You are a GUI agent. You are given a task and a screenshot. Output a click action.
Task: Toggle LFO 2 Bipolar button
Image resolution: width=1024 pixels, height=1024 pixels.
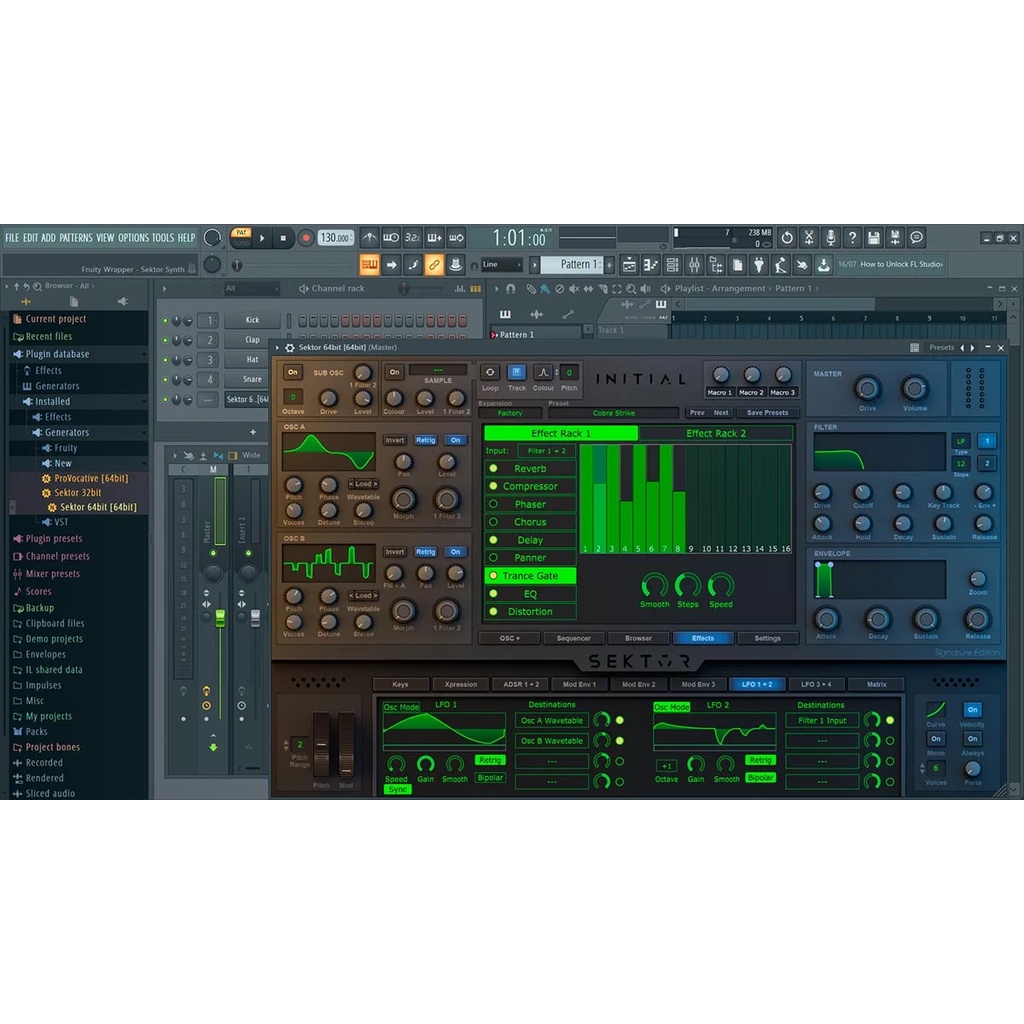coord(760,778)
